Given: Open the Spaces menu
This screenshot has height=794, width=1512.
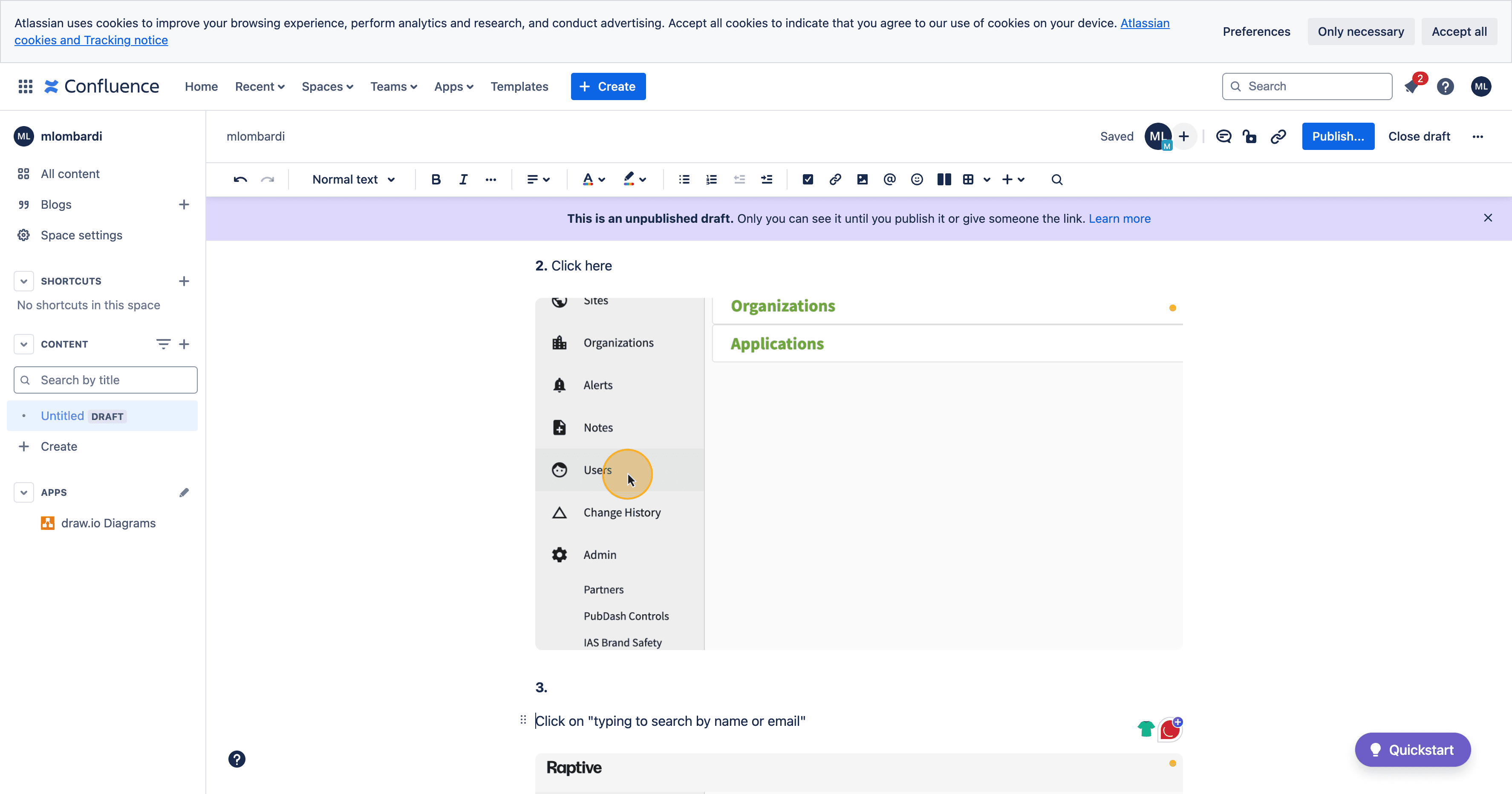Looking at the screenshot, I should pyautogui.click(x=327, y=86).
